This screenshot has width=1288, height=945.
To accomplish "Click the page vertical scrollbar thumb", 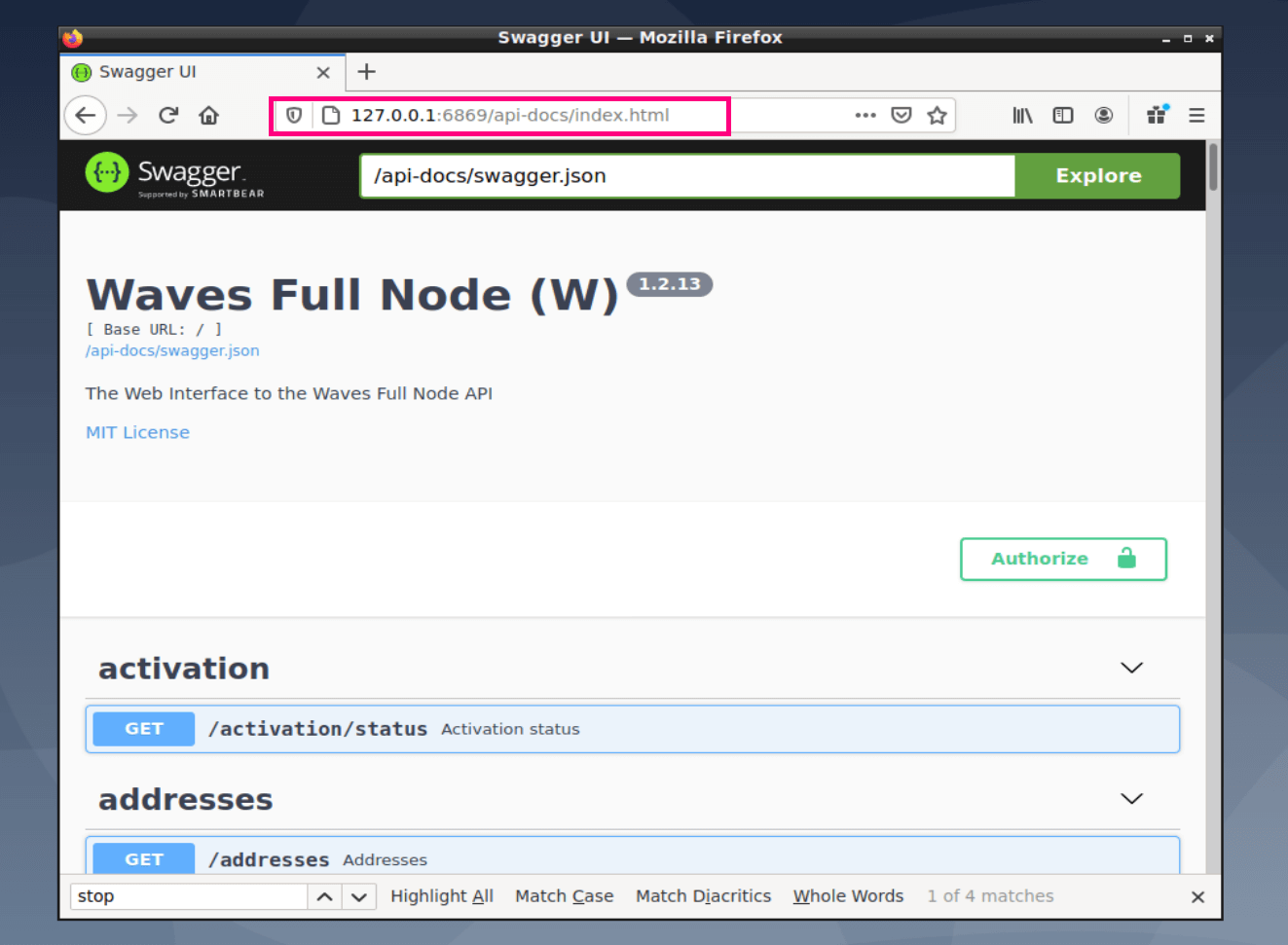I will tap(1213, 167).
